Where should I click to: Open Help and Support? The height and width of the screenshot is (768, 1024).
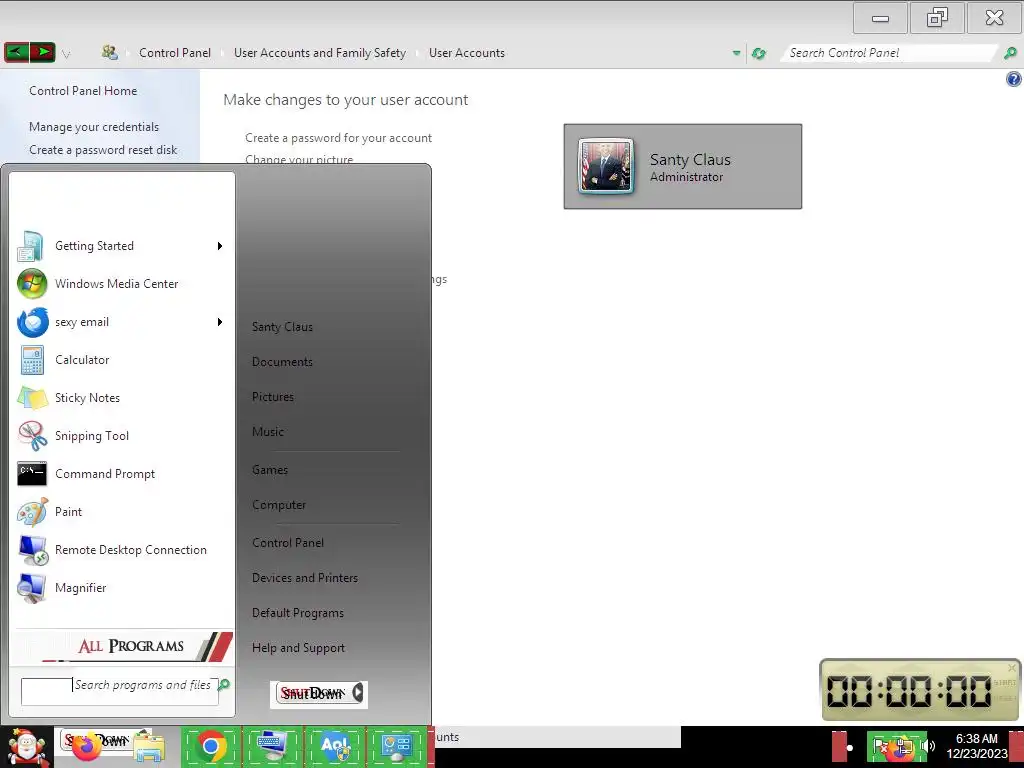click(x=298, y=648)
